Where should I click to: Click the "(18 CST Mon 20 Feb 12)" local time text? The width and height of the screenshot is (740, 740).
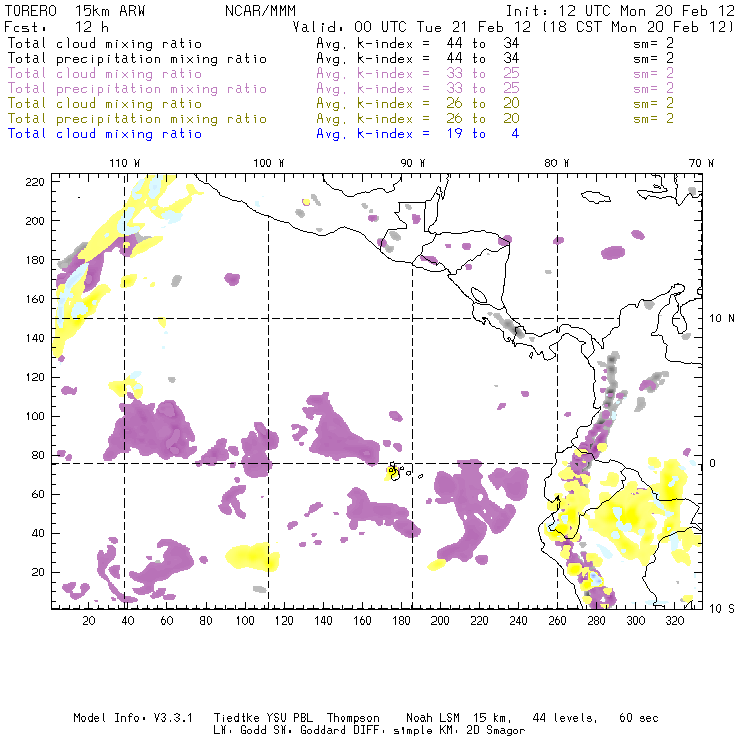tap(638, 27)
